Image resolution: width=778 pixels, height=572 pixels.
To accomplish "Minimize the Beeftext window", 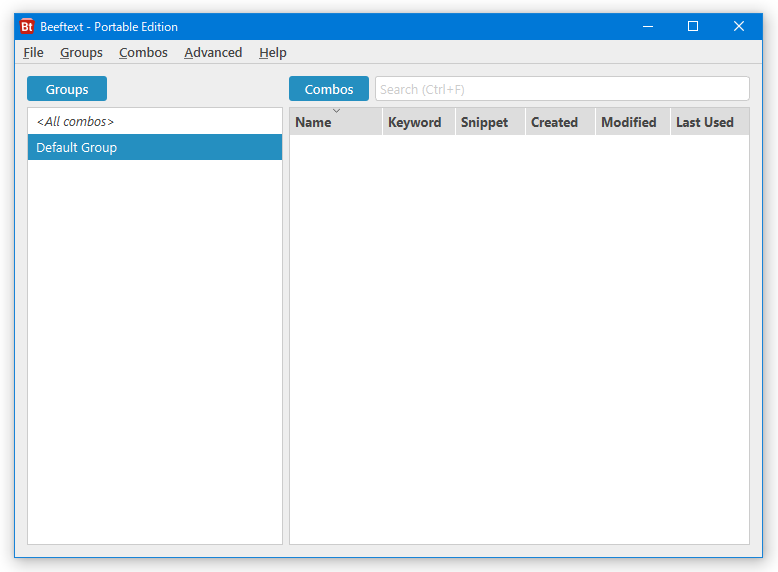I will pos(648,26).
